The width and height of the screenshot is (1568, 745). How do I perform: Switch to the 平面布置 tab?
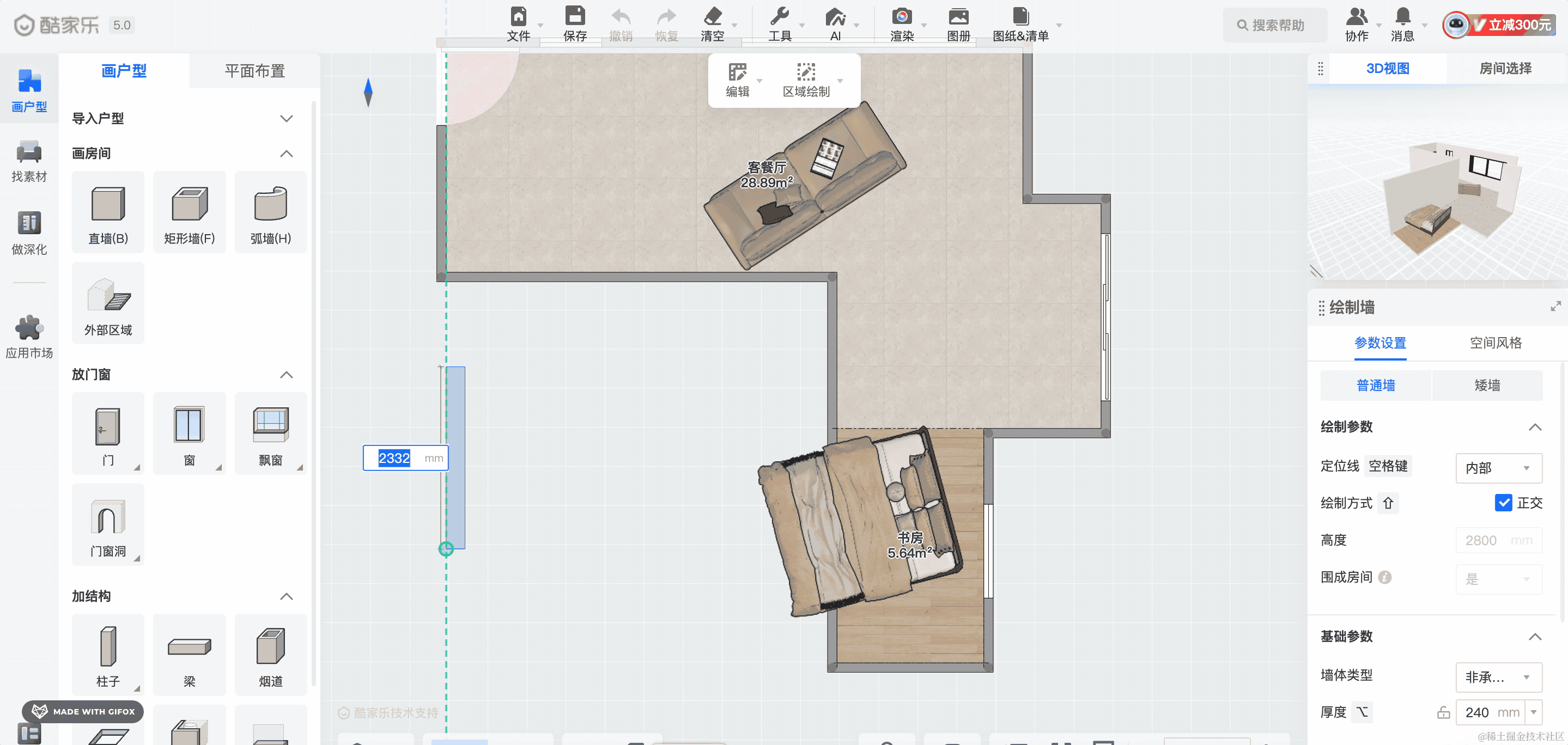(x=254, y=71)
